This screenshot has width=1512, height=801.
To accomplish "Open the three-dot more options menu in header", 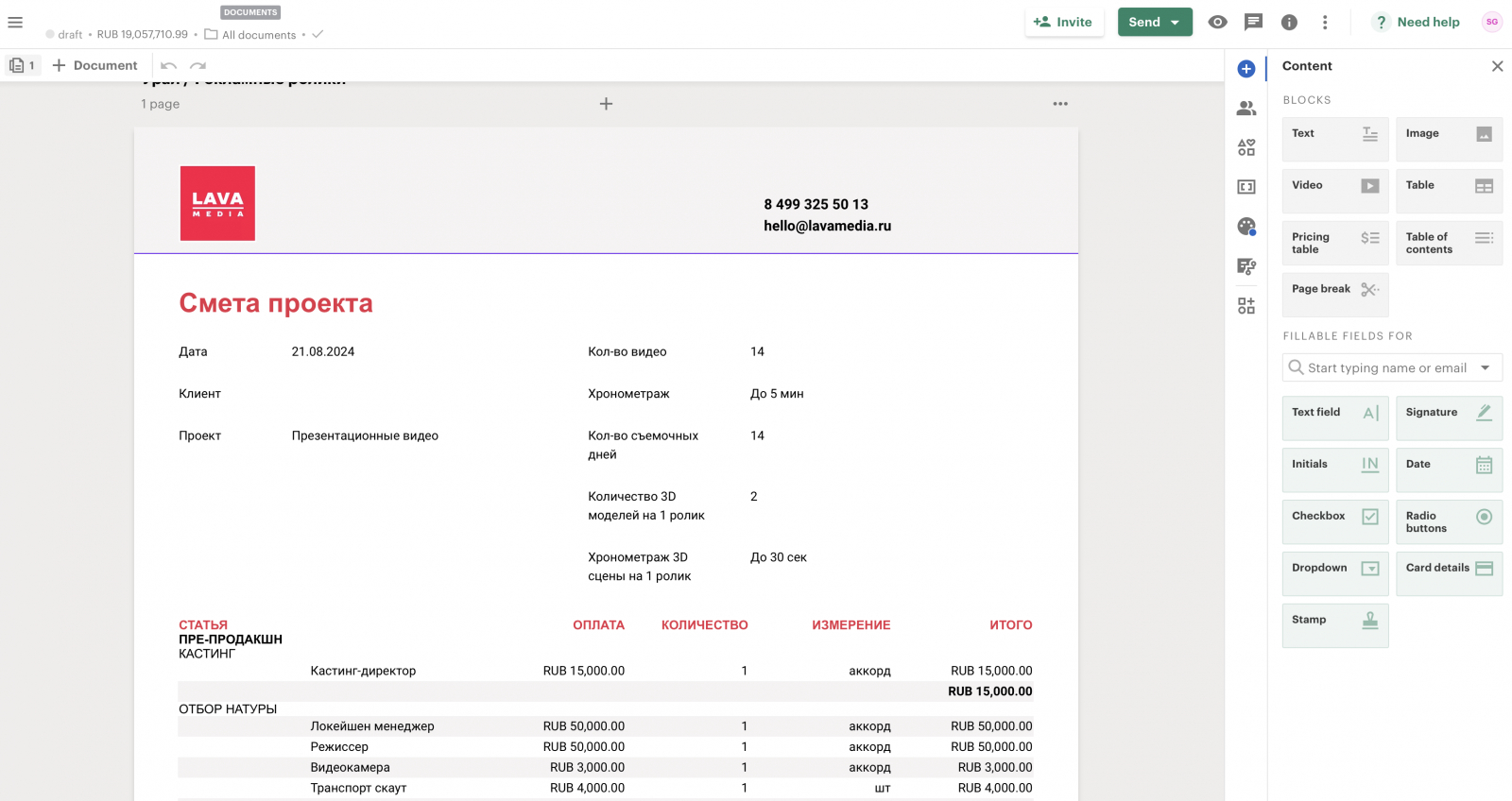I will click(x=1325, y=22).
